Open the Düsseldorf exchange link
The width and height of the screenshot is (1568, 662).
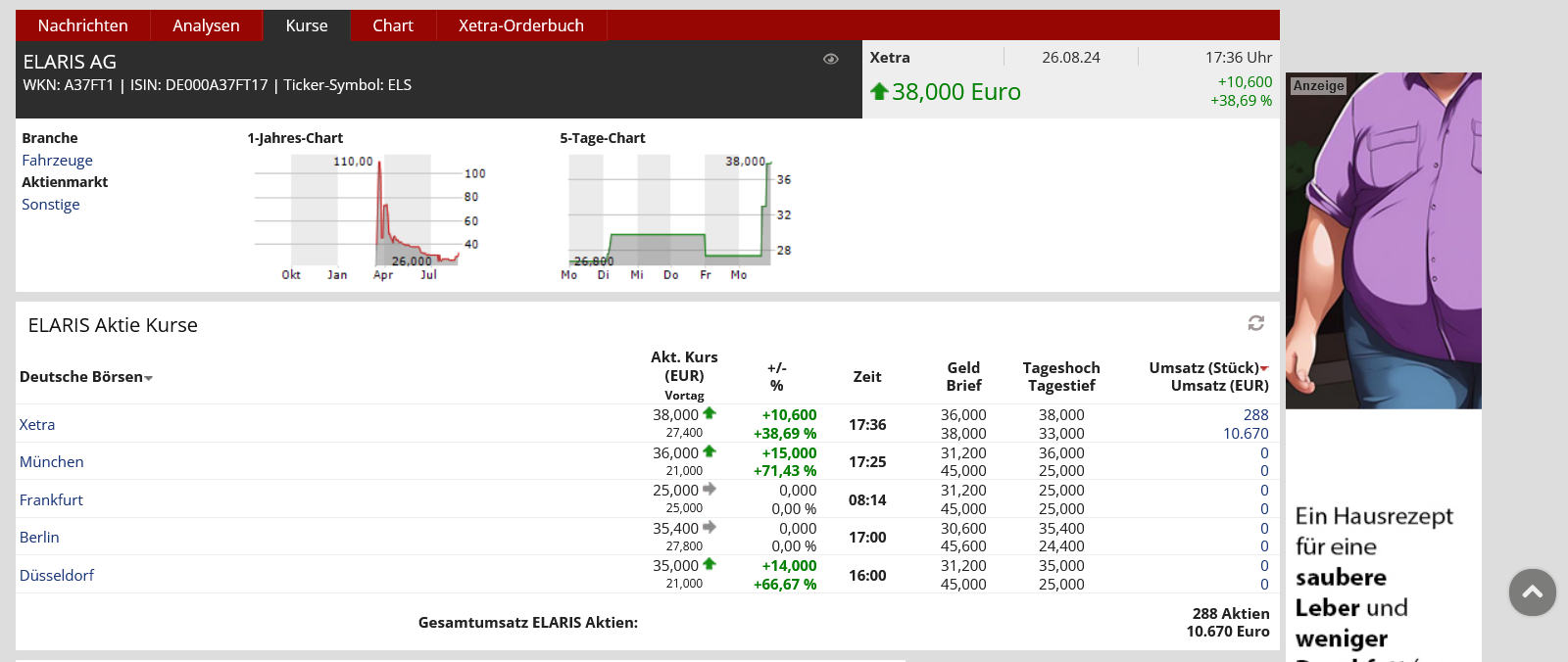pyautogui.click(x=57, y=575)
